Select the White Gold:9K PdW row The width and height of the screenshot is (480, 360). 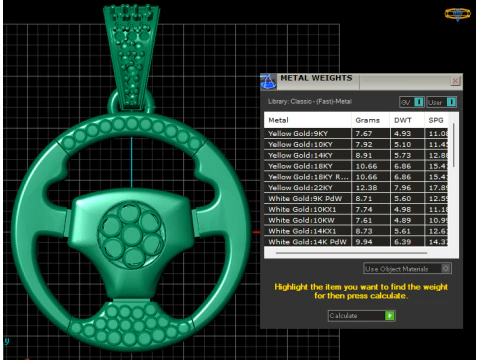(356, 199)
